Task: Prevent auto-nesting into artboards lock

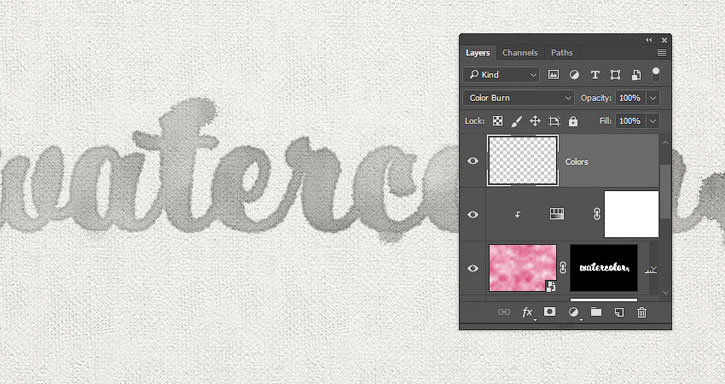Action: pyautogui.click(x=554, y=121)
